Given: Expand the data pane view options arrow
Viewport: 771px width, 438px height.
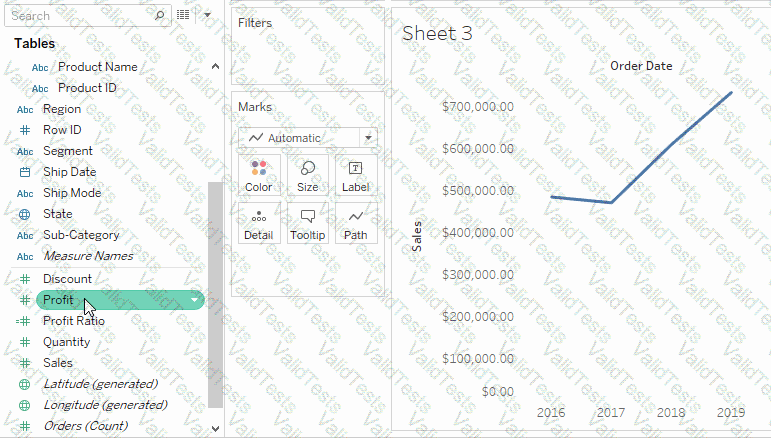Looking at the screenshot, I should pos(207,15).
